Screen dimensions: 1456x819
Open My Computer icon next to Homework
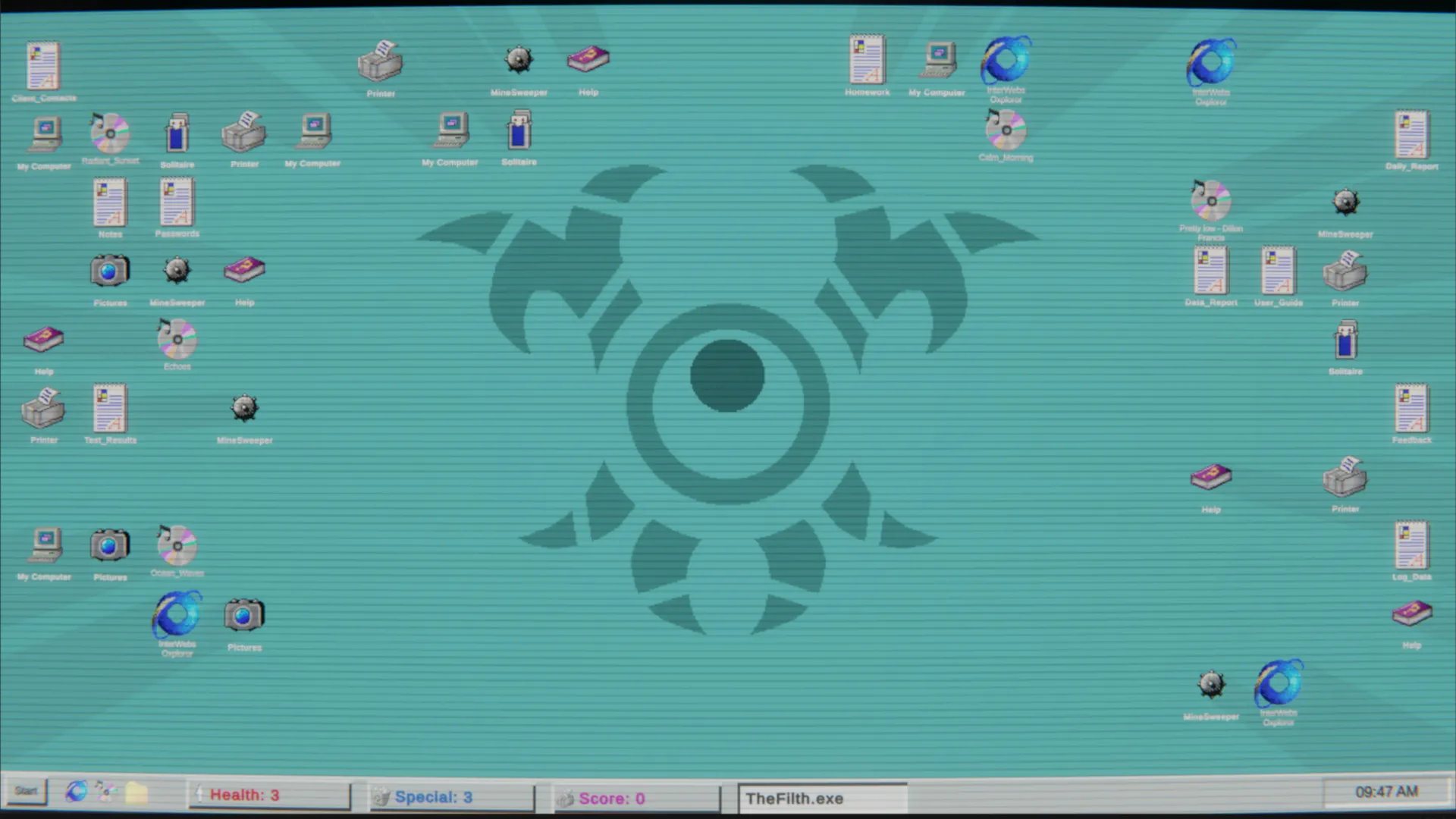pyautogui.click(x=937, y=61)
